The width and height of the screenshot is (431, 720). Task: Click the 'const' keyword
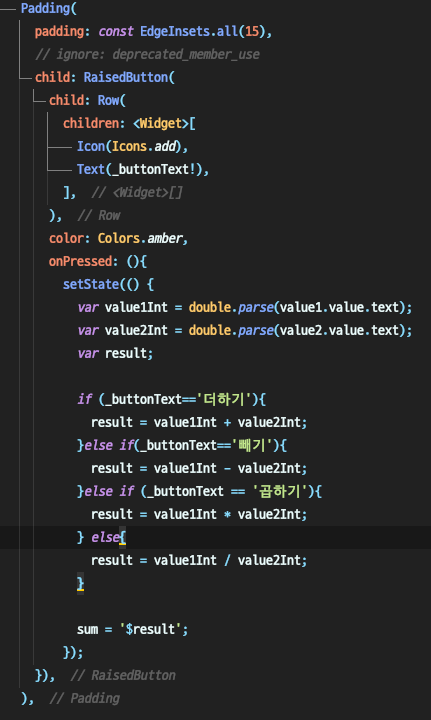(x=116, y=31)
